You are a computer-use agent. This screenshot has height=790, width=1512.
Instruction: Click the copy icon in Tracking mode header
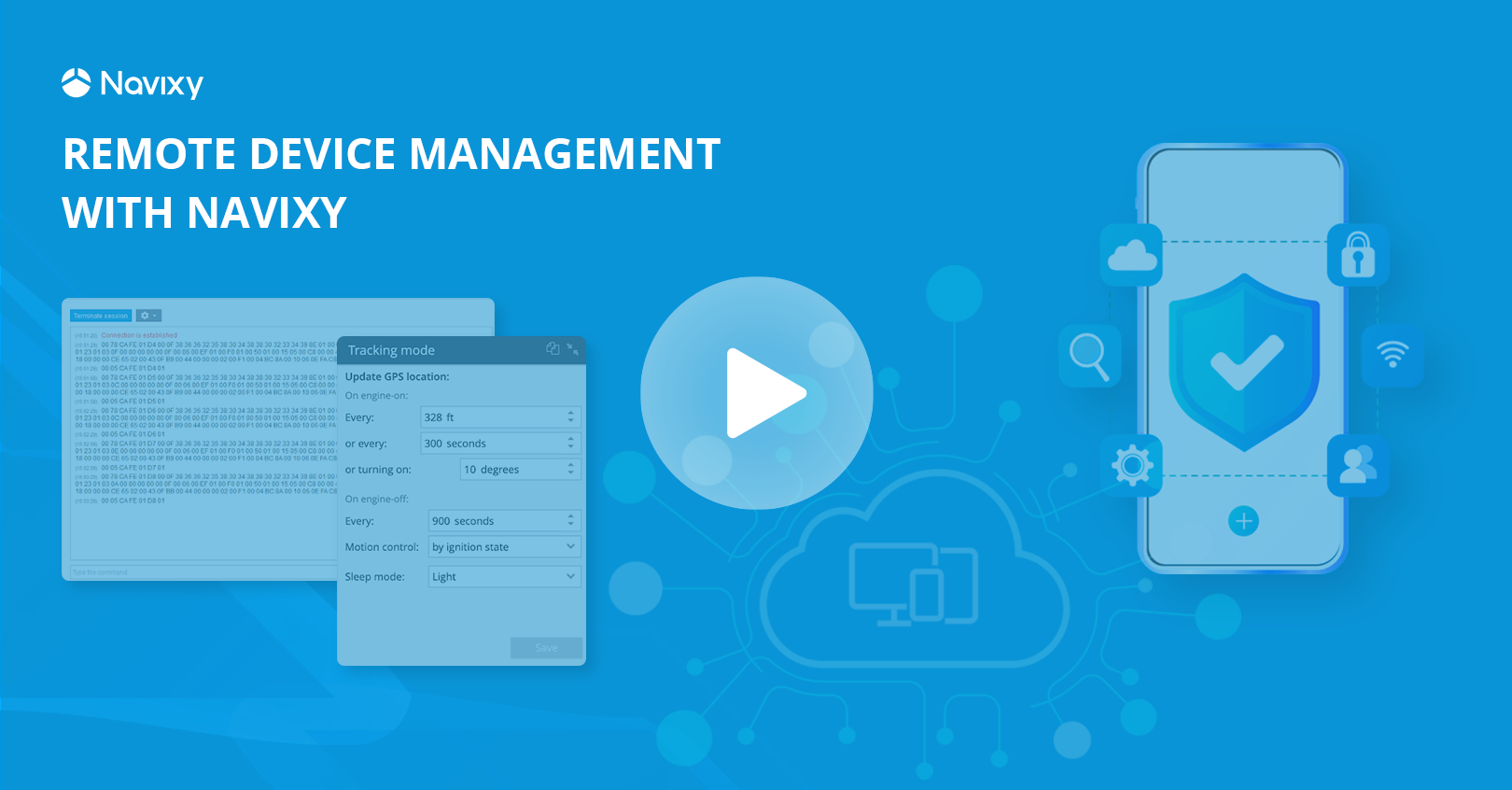pos(553,349)
